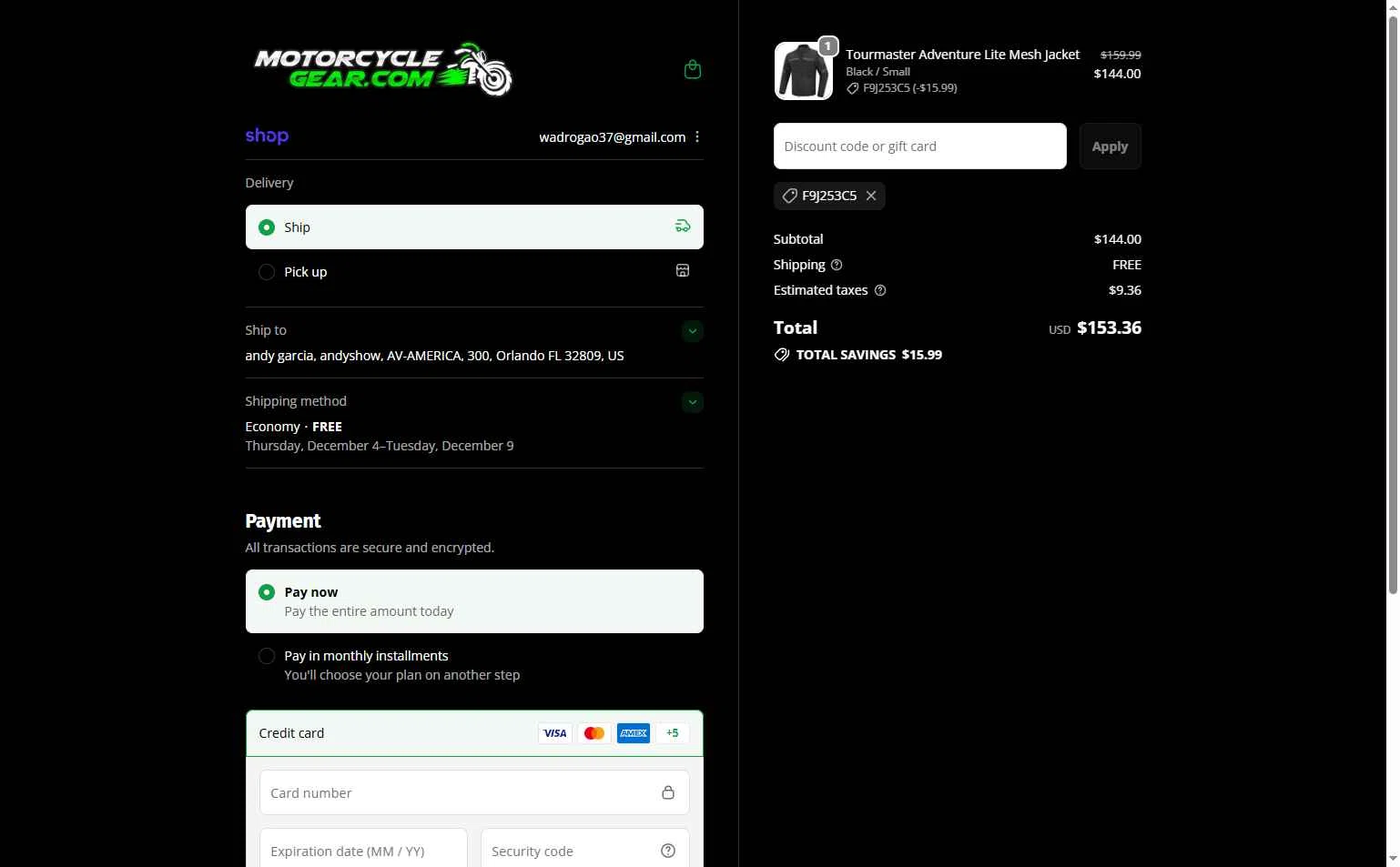Open Shipping help question icon
The width and height of the screenshot is (1400, 867).
pos(837,265)
